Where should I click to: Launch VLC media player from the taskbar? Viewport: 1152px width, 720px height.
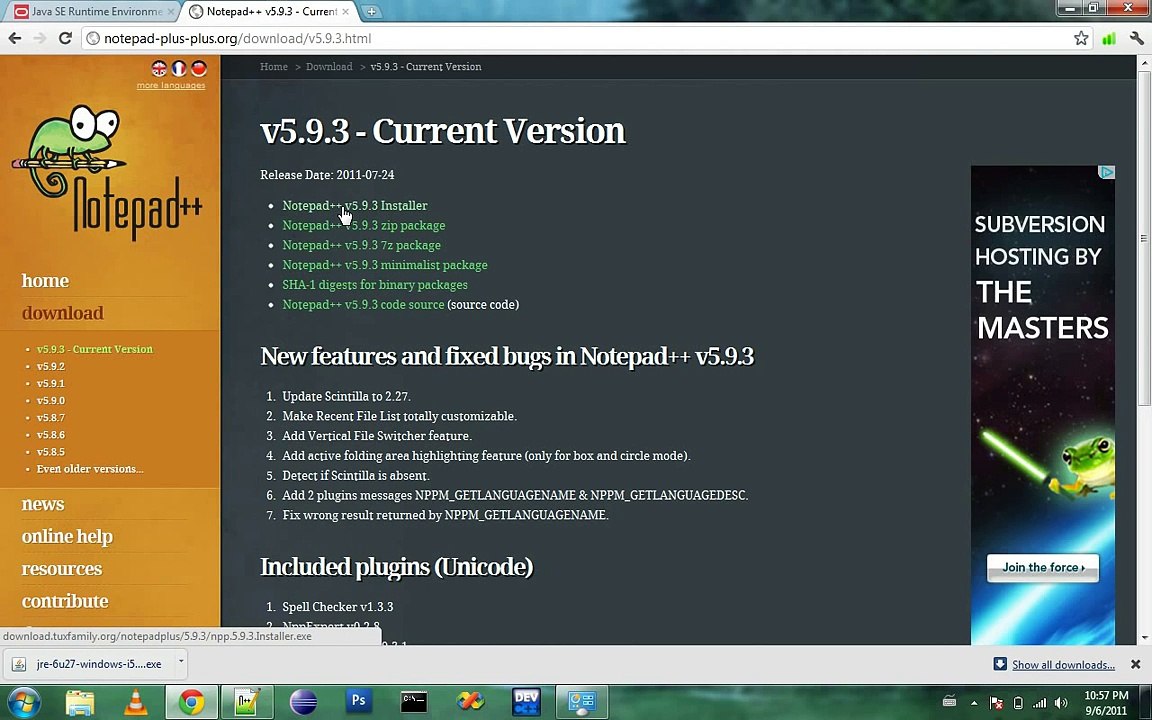coord(135,702)
